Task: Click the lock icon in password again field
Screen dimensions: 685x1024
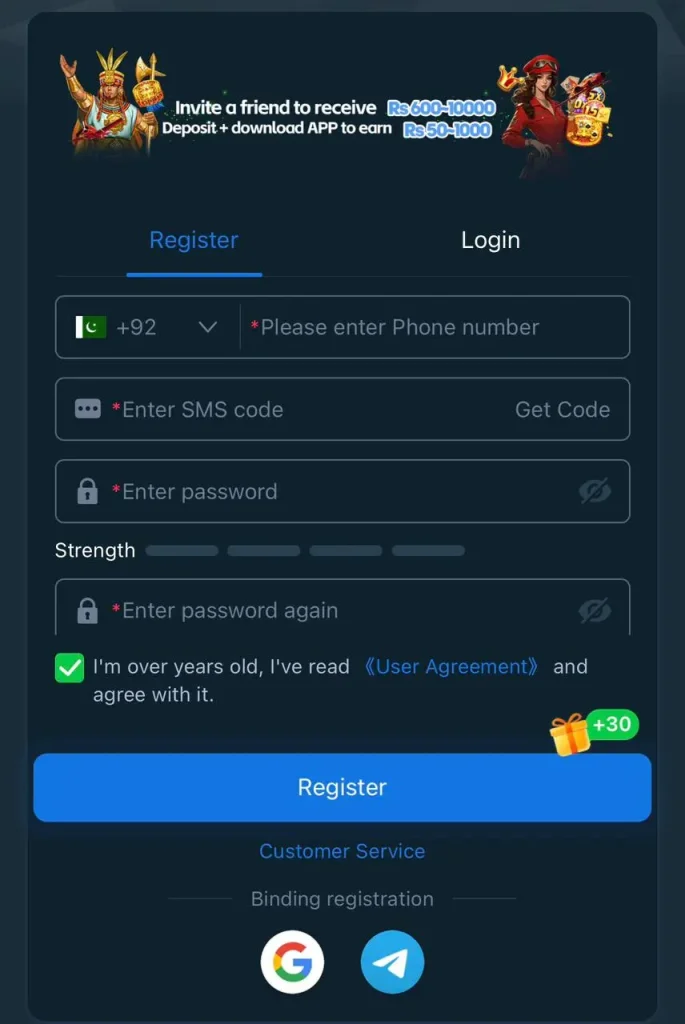Action: (88, 611)
